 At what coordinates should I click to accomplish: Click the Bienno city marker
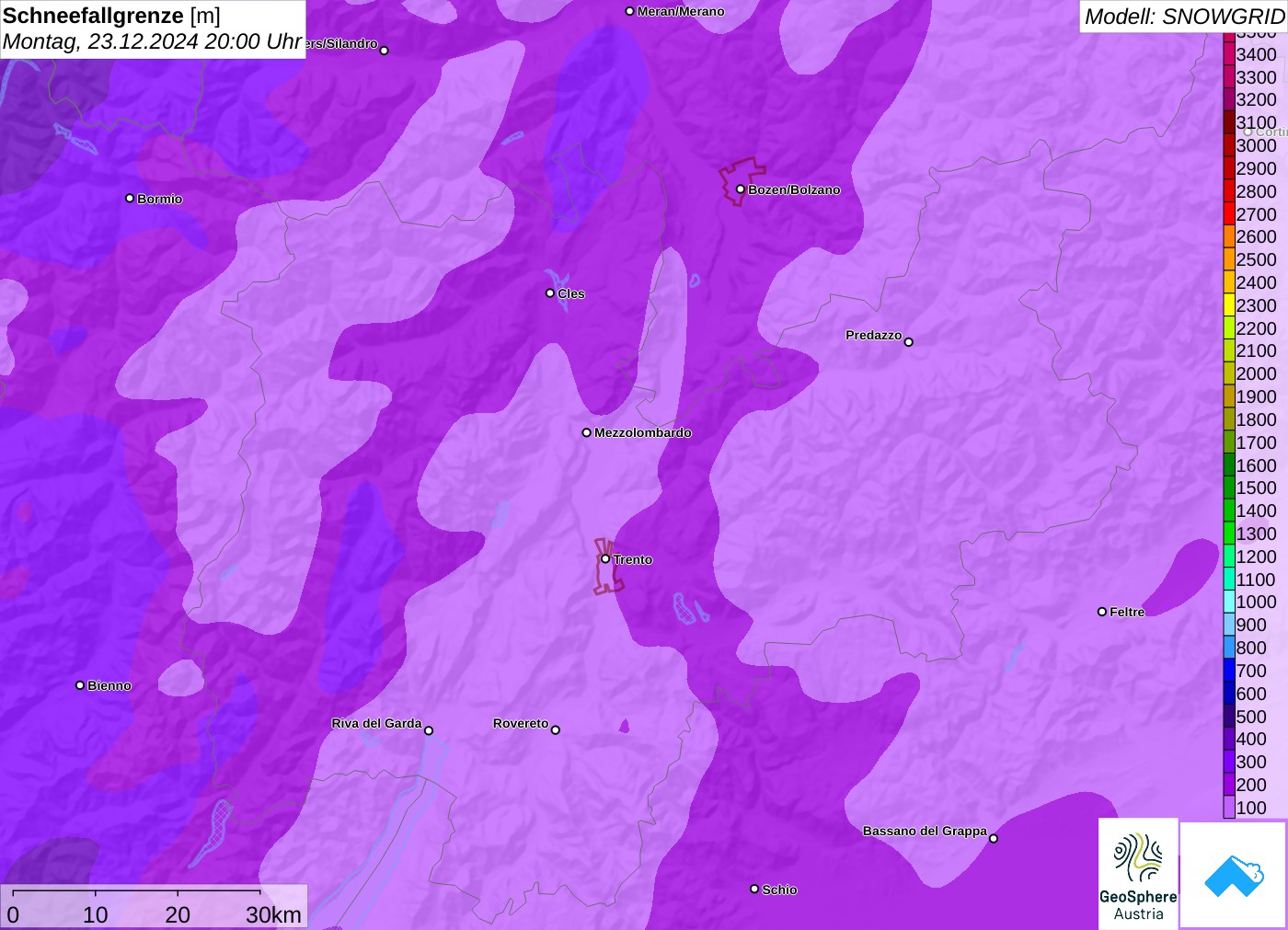[x=80, y=685]
